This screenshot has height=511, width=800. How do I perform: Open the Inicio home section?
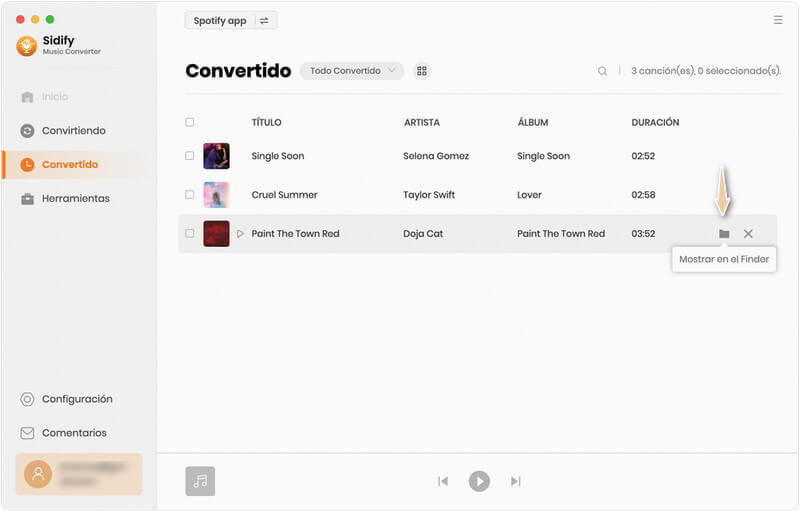(44, 96)
